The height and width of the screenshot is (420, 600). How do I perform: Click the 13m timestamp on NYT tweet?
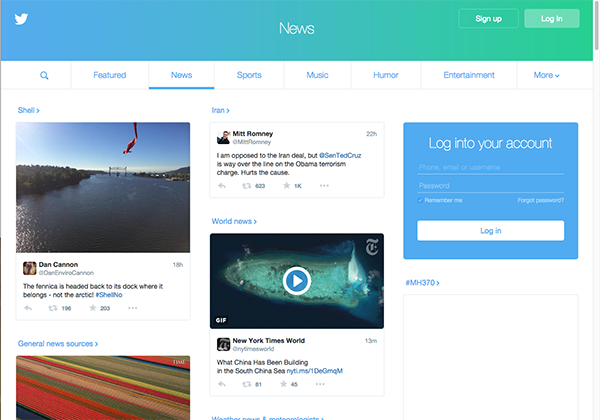(x=371, y=341)
